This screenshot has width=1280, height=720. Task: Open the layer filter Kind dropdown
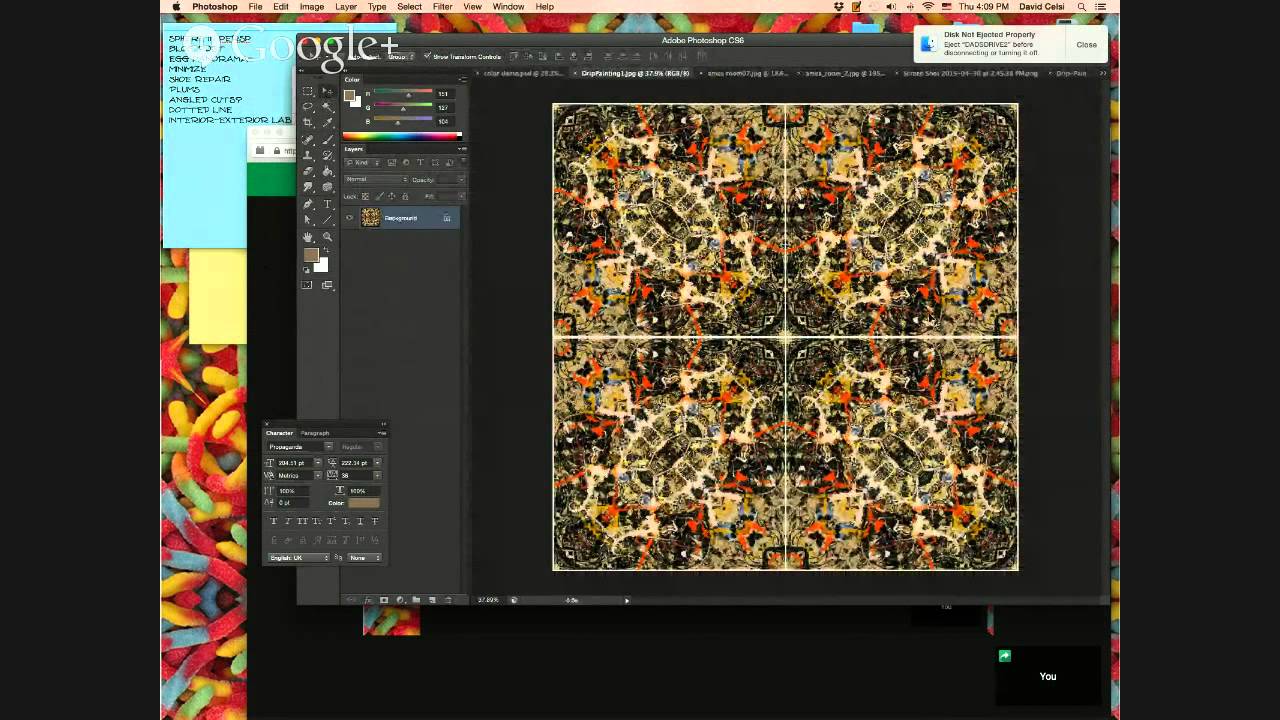[363, 162]
